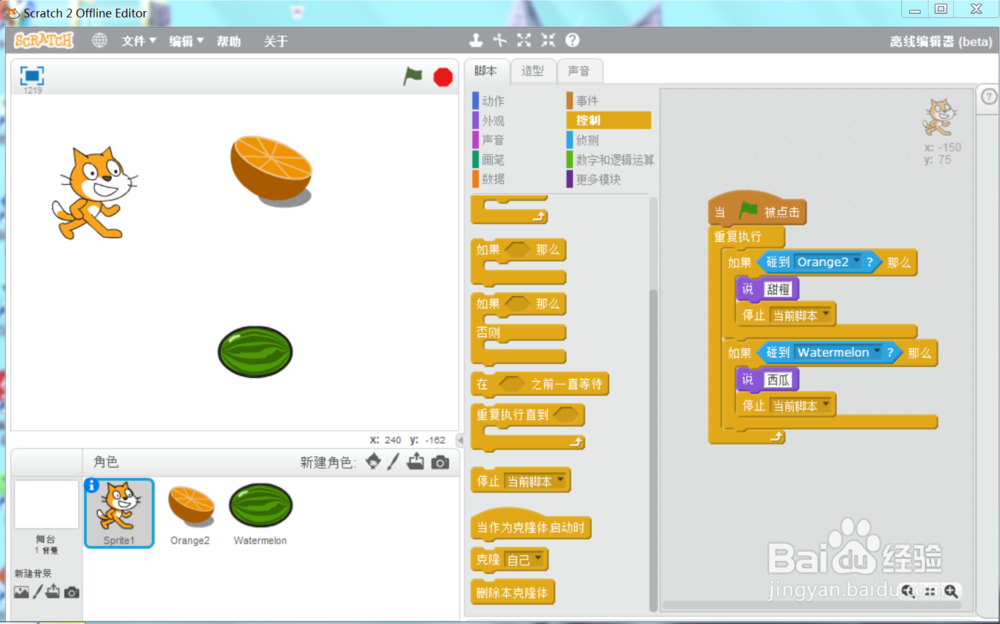Edit the 西瓜 text in the say block

click(x=778, y=380)
